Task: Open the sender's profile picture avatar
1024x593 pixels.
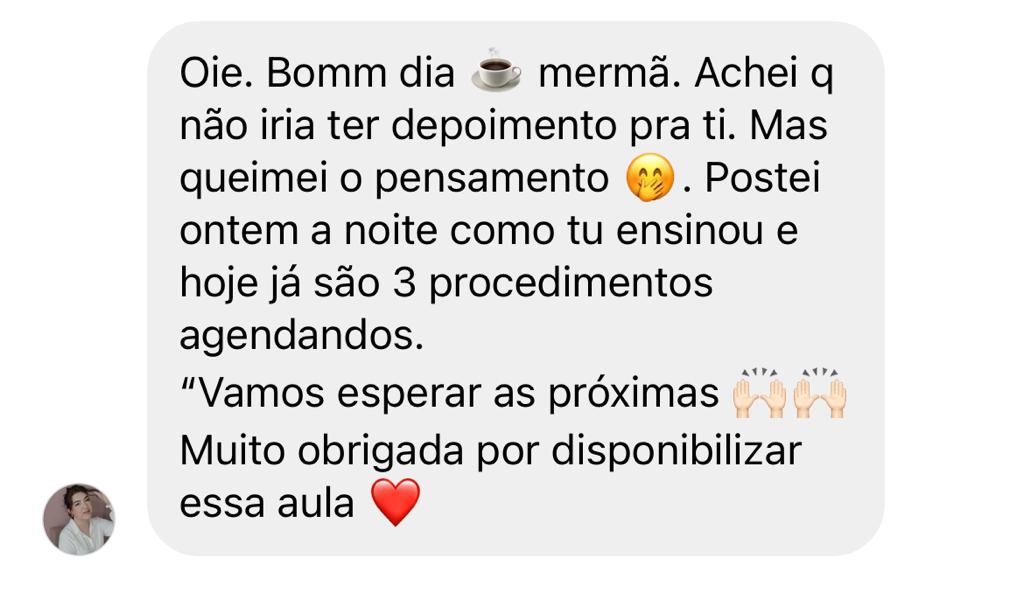Action: (x=79, y=519)
